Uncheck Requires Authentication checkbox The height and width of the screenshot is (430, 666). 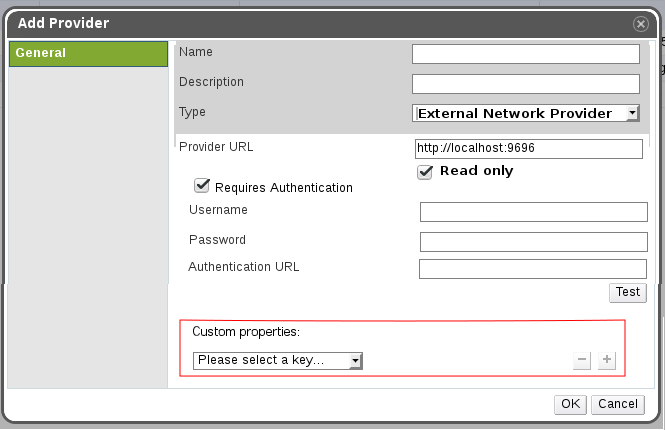point(202,186)
